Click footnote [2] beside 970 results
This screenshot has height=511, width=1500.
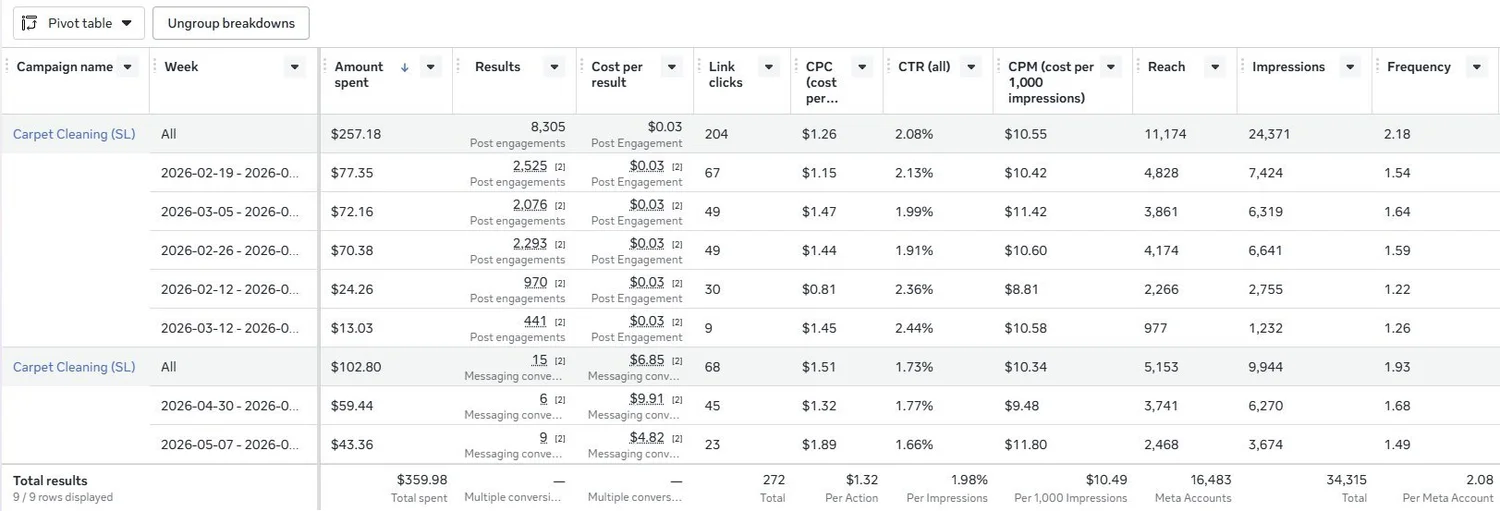pos(560,283)
